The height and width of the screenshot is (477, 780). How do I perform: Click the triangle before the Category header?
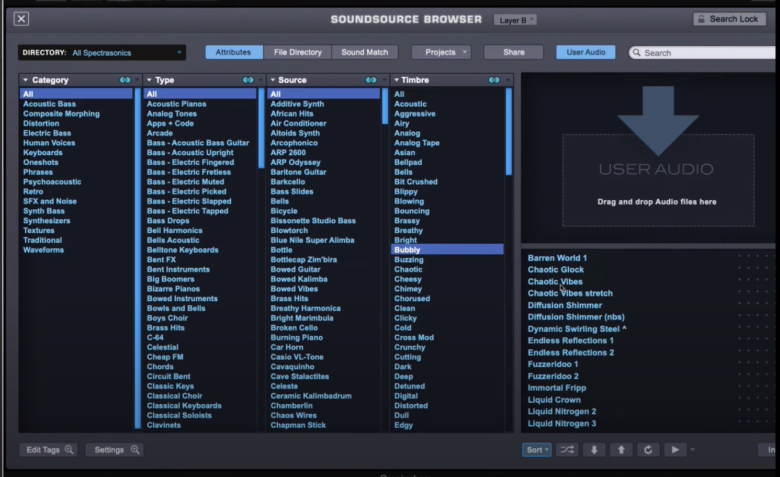(25, 80)
